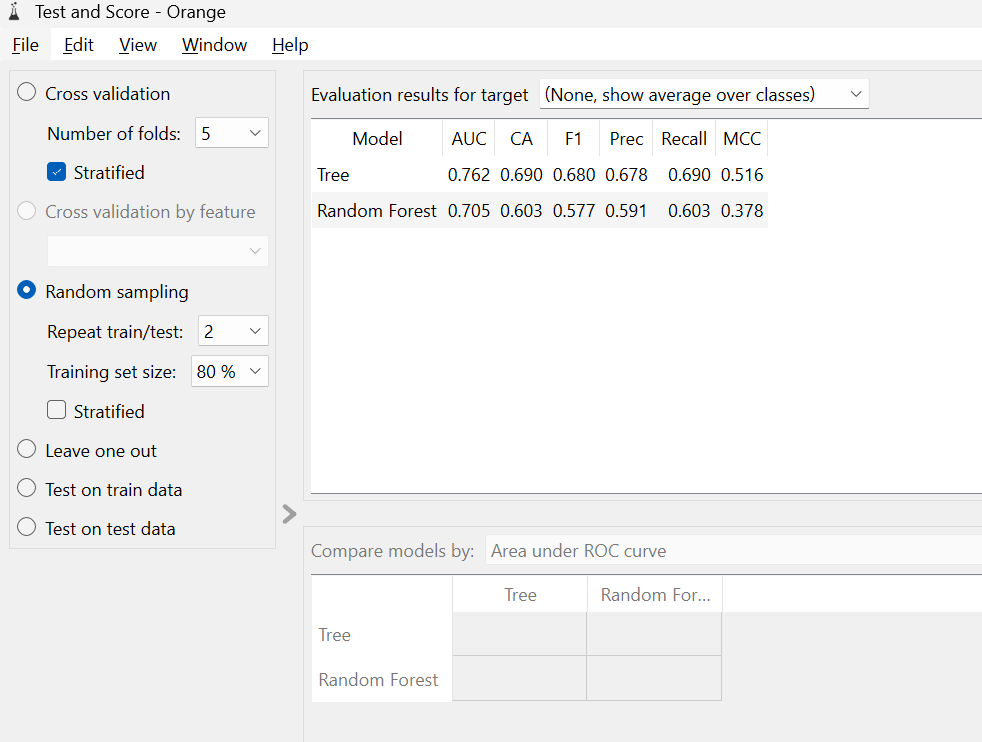Click comparison cell Random Forest versus Tree

519,678
